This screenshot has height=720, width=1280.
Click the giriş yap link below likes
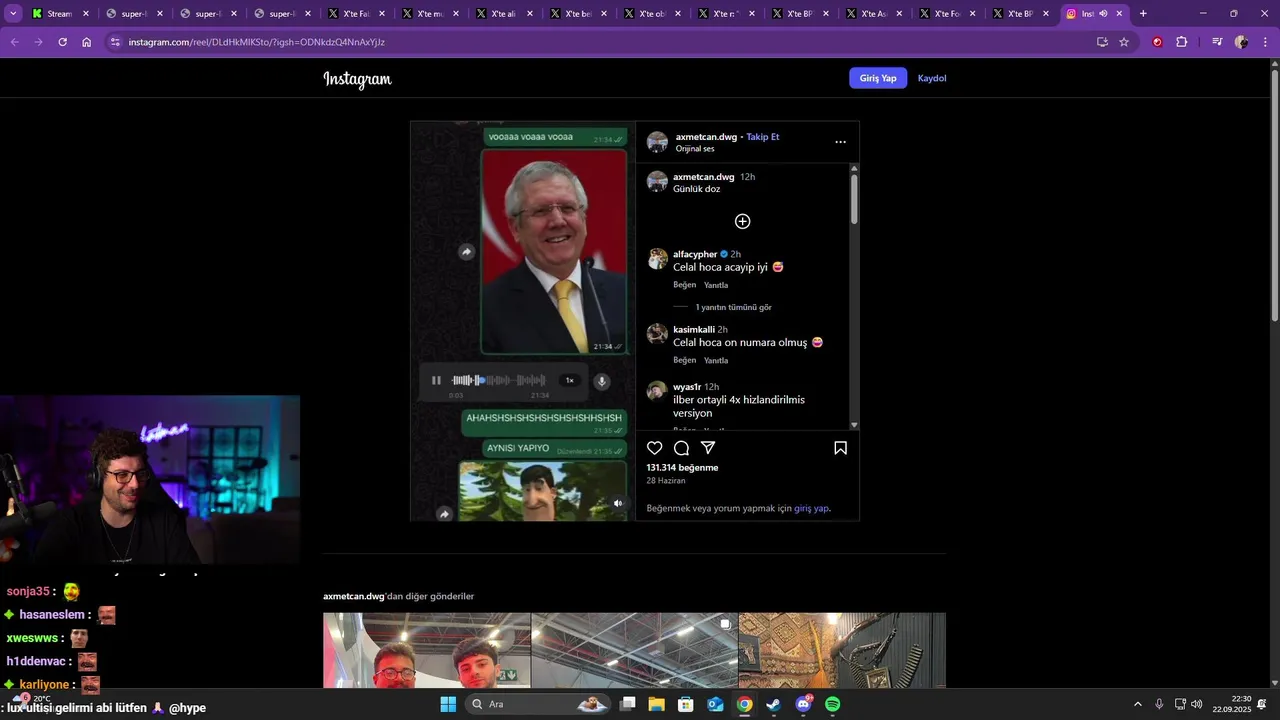[x=811, y=508]
